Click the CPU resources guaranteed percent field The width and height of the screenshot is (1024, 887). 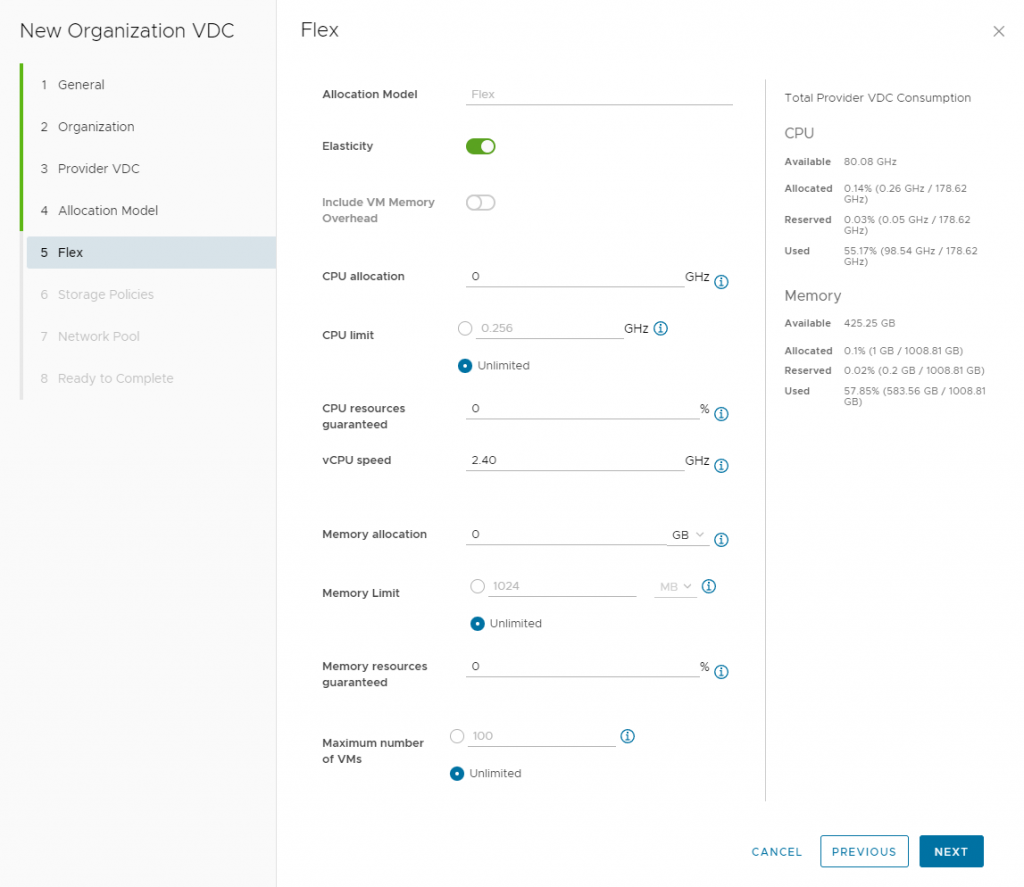coord(582,409)
